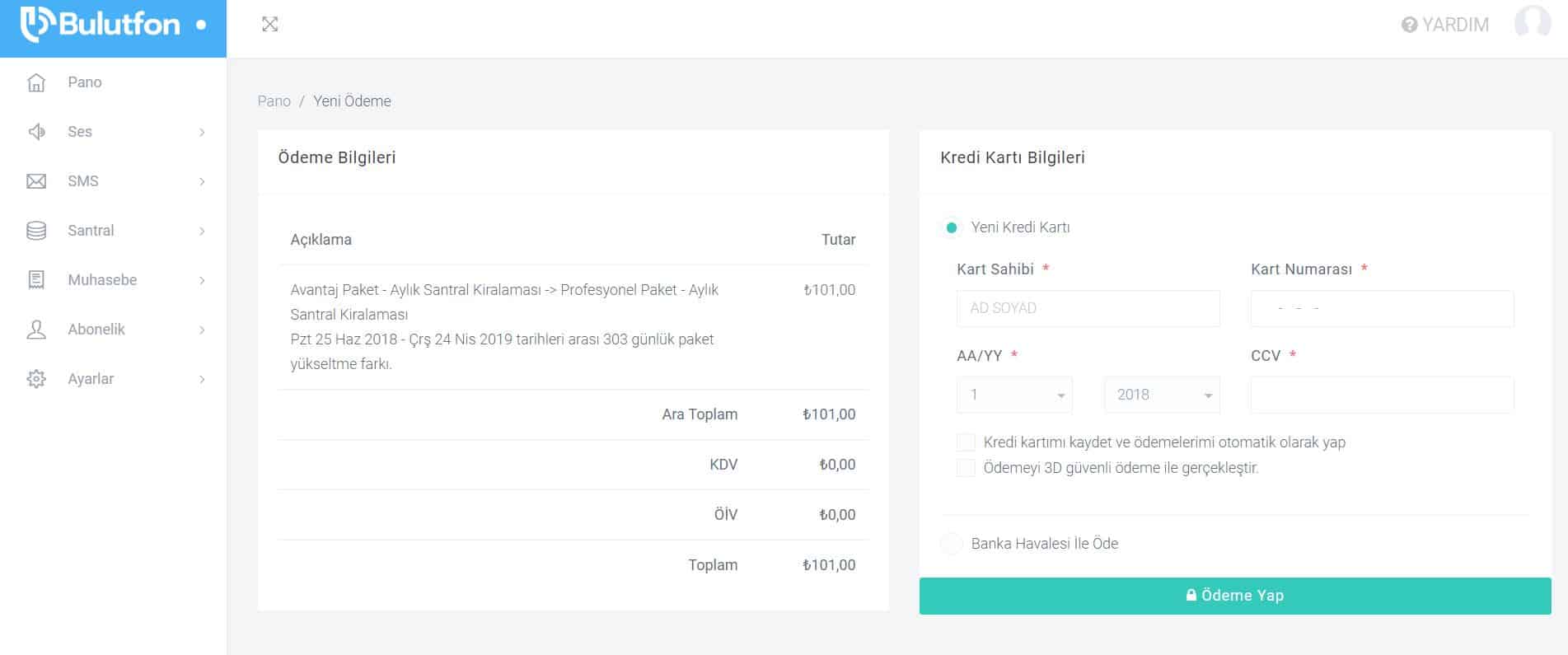Click the Tutar column header
Screen dimensions: 1568x655
[x=838, y=240]
